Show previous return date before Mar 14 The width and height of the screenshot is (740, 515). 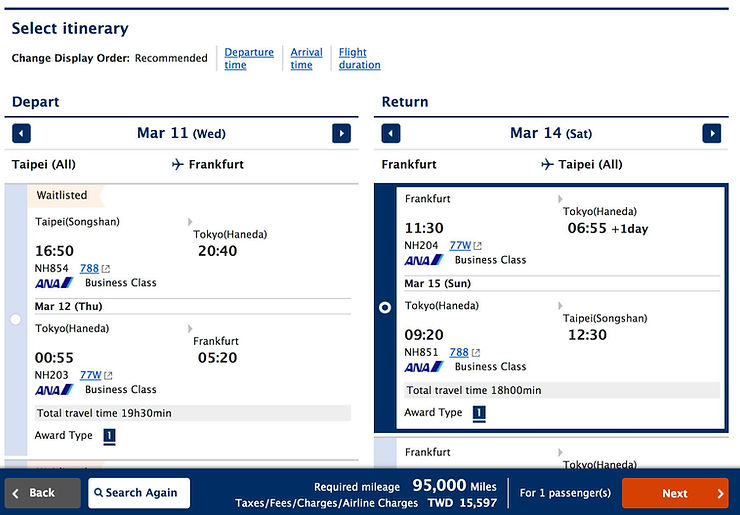(391, 134)
